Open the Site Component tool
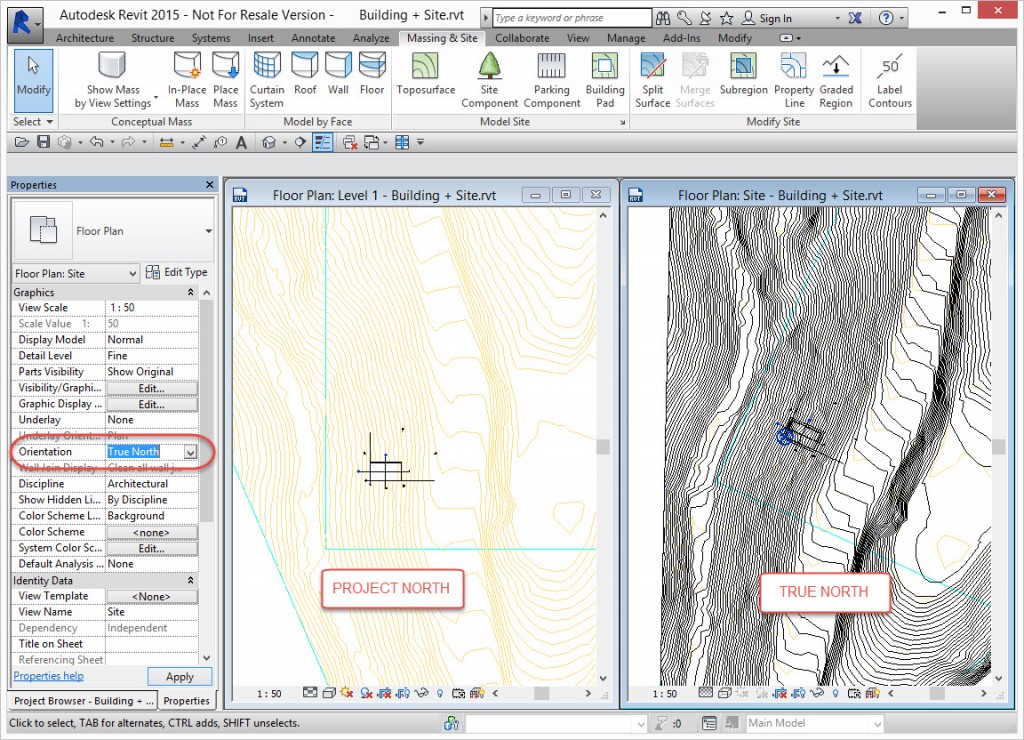The width and height of the screenshot is (1024, 740). (490, 80)
